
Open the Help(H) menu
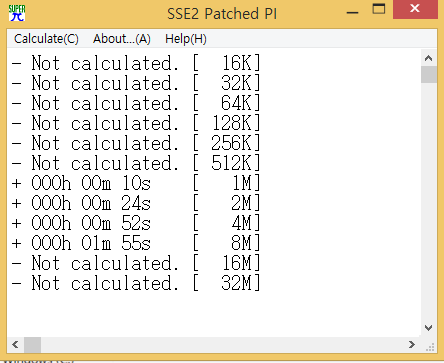[x=186, y=39]
